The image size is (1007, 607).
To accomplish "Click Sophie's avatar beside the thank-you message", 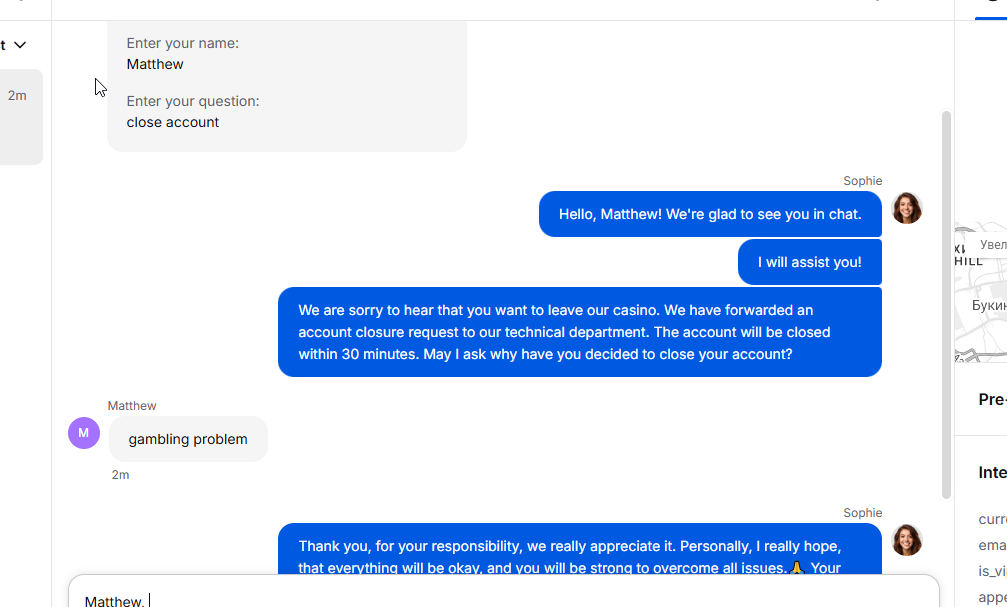I will (x=907, y=540).
